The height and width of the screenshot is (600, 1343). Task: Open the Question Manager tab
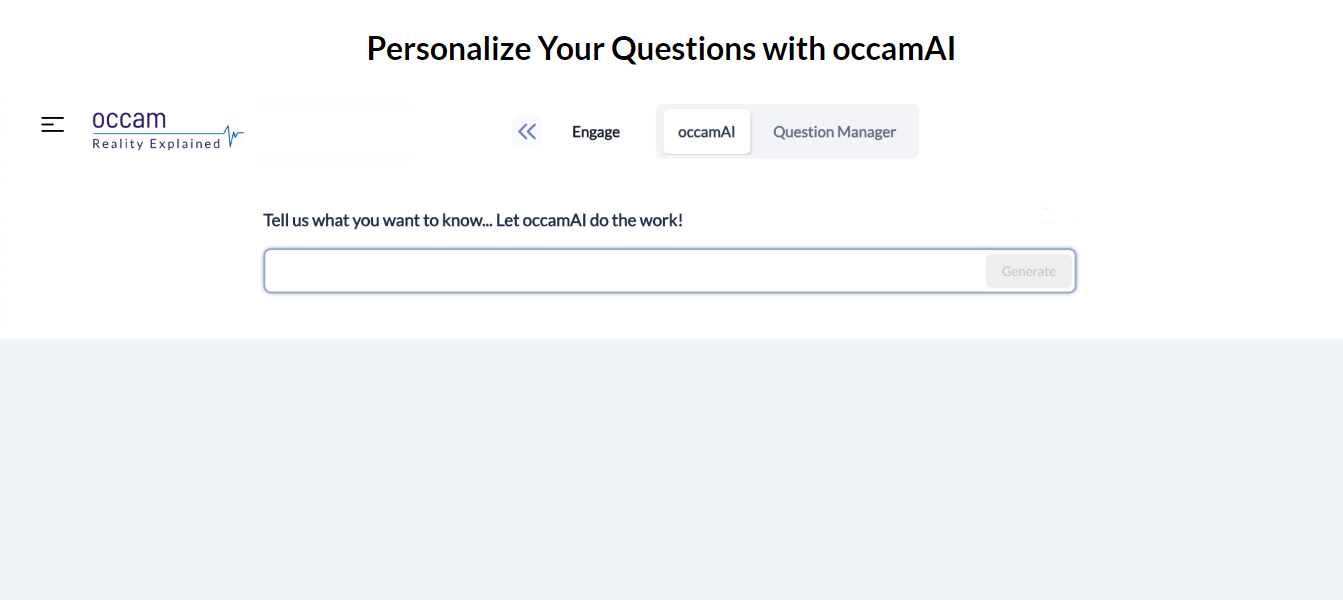coord(834,132)
